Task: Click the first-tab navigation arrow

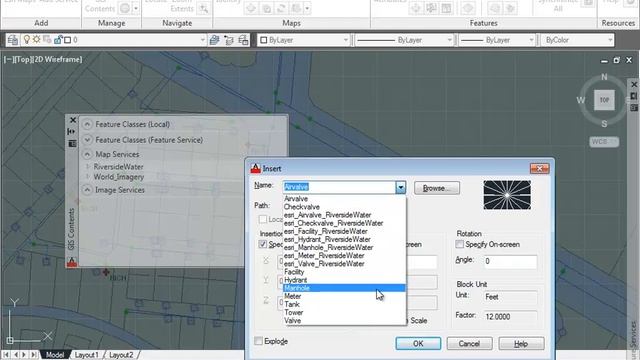Action: point(7,355)
